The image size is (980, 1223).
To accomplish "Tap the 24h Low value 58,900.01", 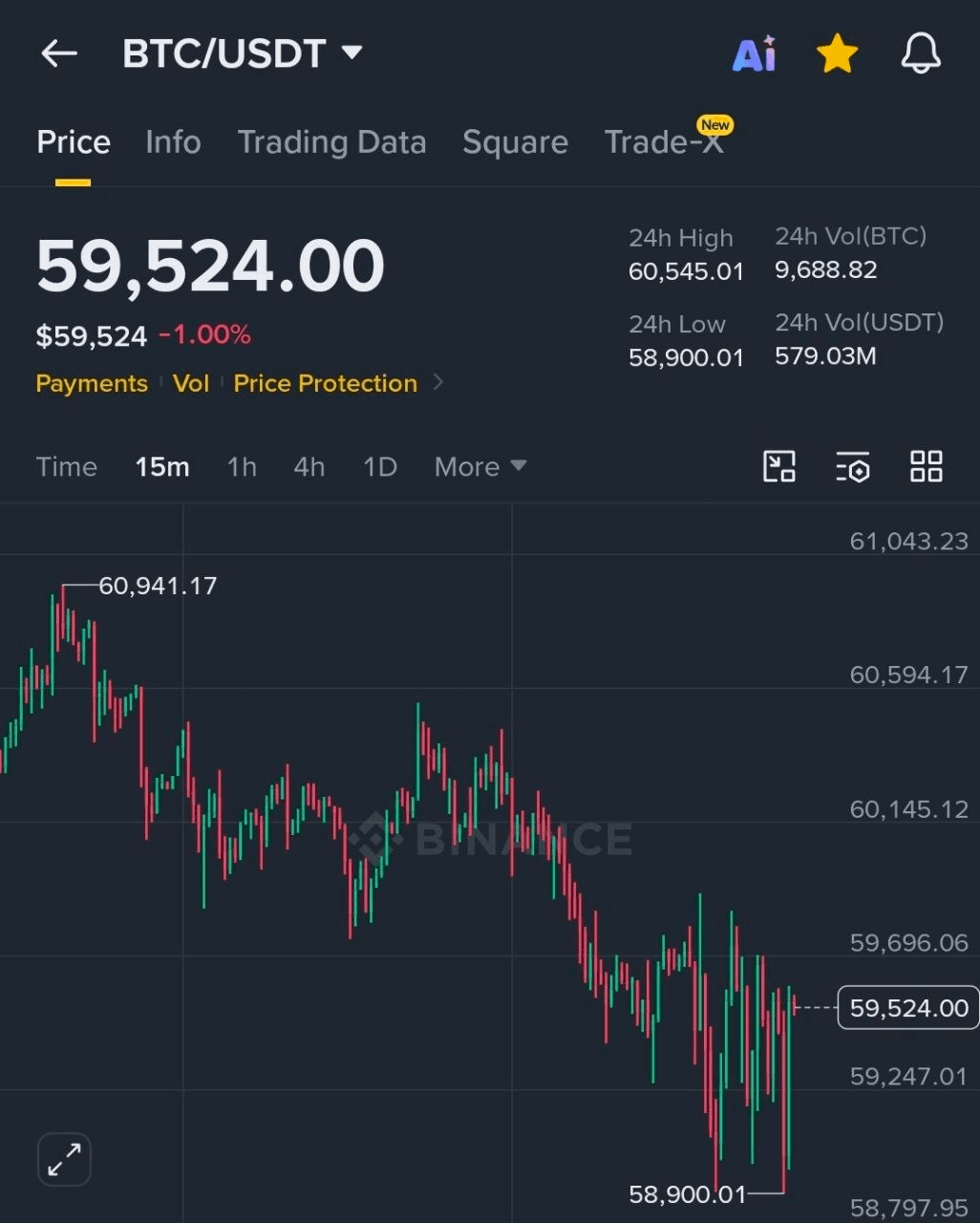I will coord(686,357).
